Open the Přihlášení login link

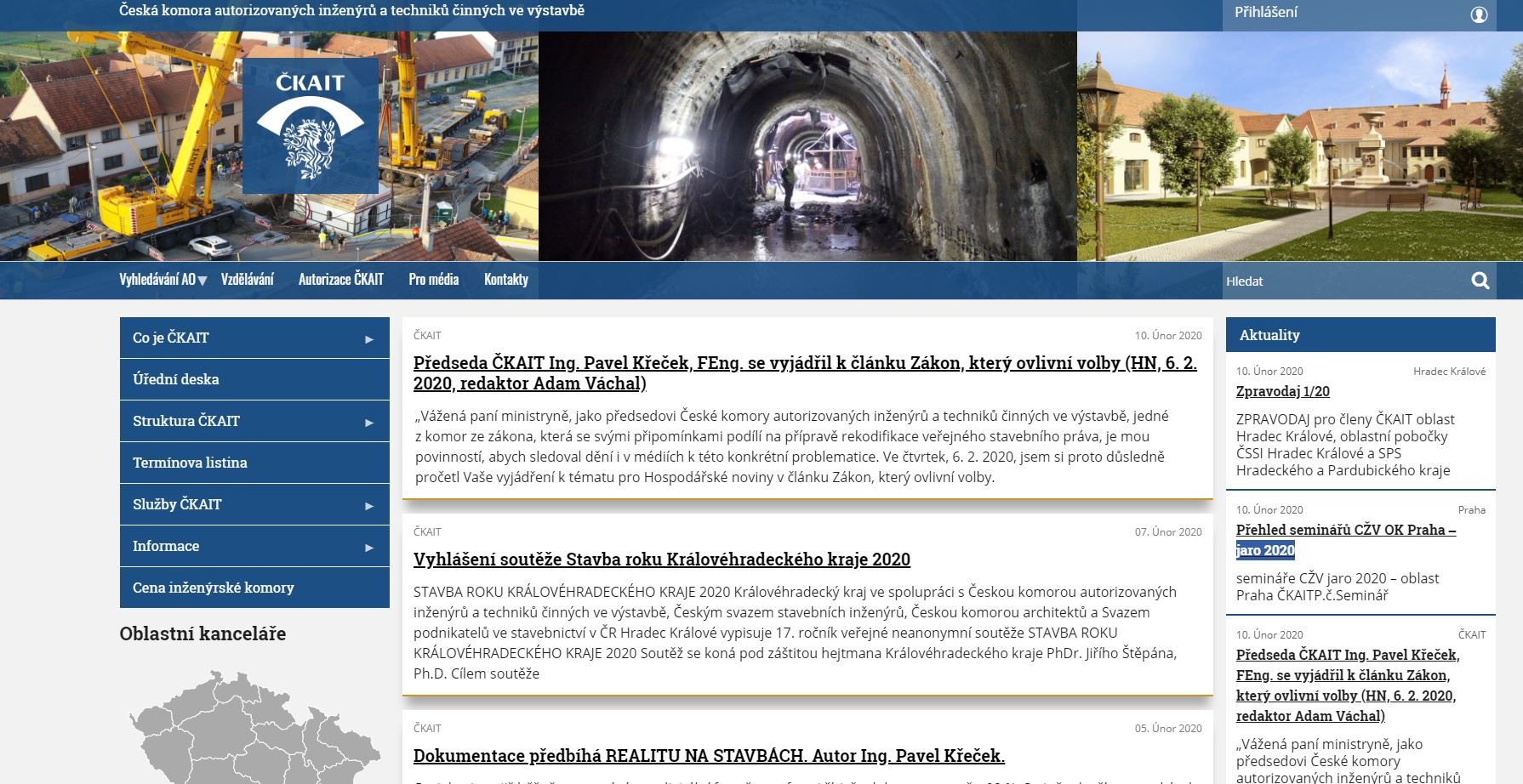point(1266,12)
